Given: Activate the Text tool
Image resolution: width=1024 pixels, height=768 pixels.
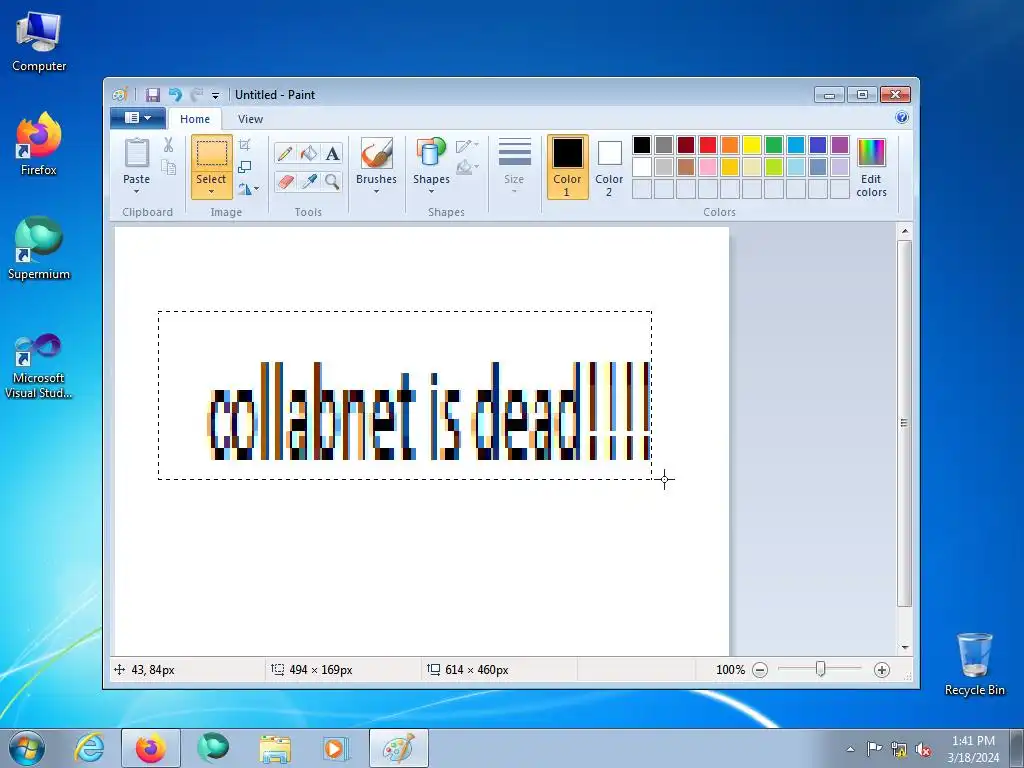Looking at the screenshot, I should click(332, 153).
